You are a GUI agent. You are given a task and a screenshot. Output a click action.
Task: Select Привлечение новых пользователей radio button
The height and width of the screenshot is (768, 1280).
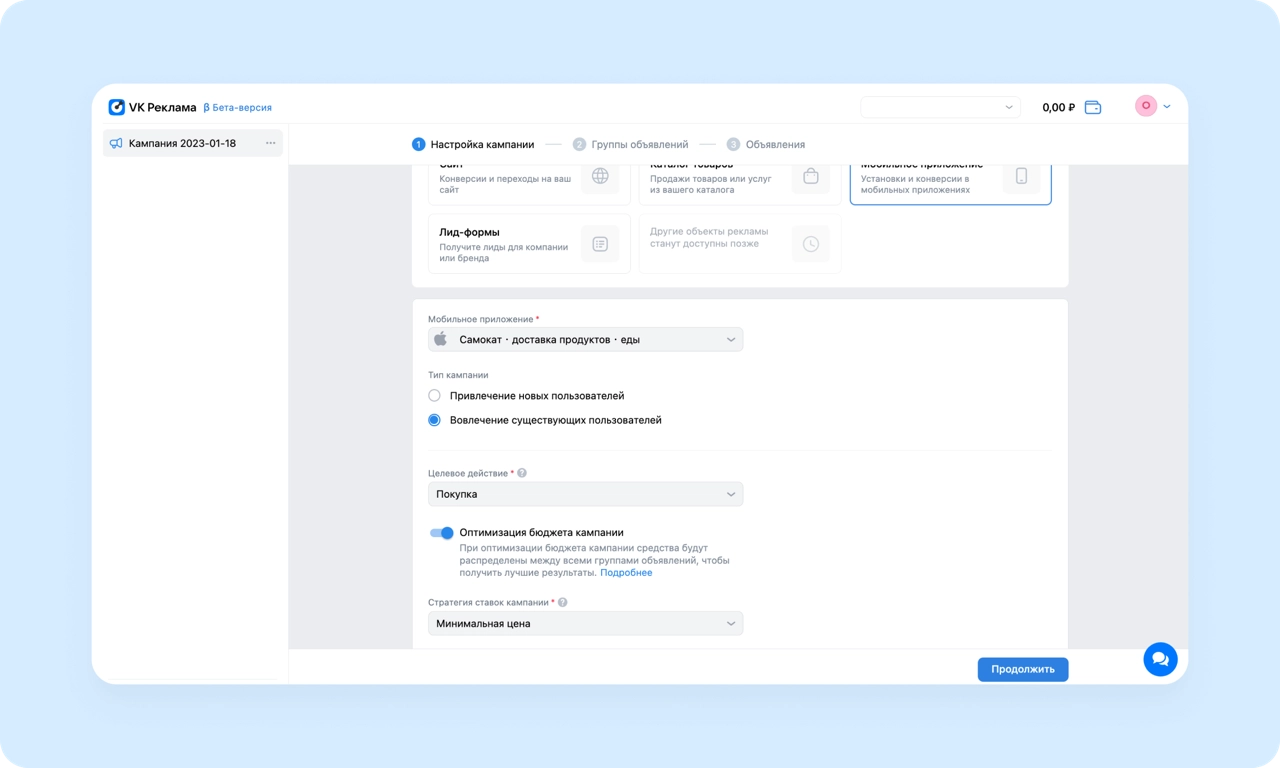tap(434, 396)
